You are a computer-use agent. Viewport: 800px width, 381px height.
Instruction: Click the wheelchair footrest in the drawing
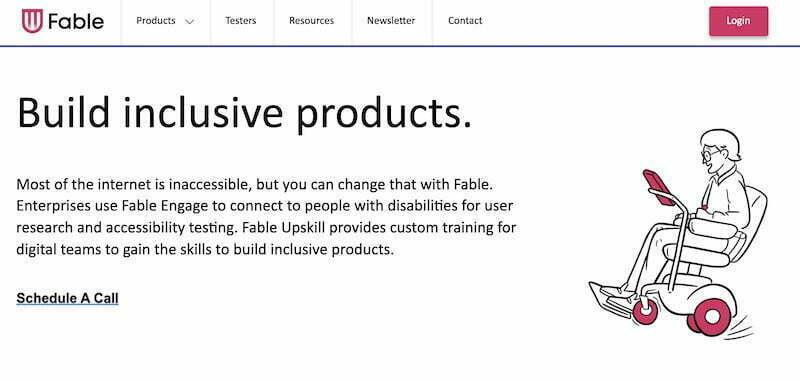[610, 299]
